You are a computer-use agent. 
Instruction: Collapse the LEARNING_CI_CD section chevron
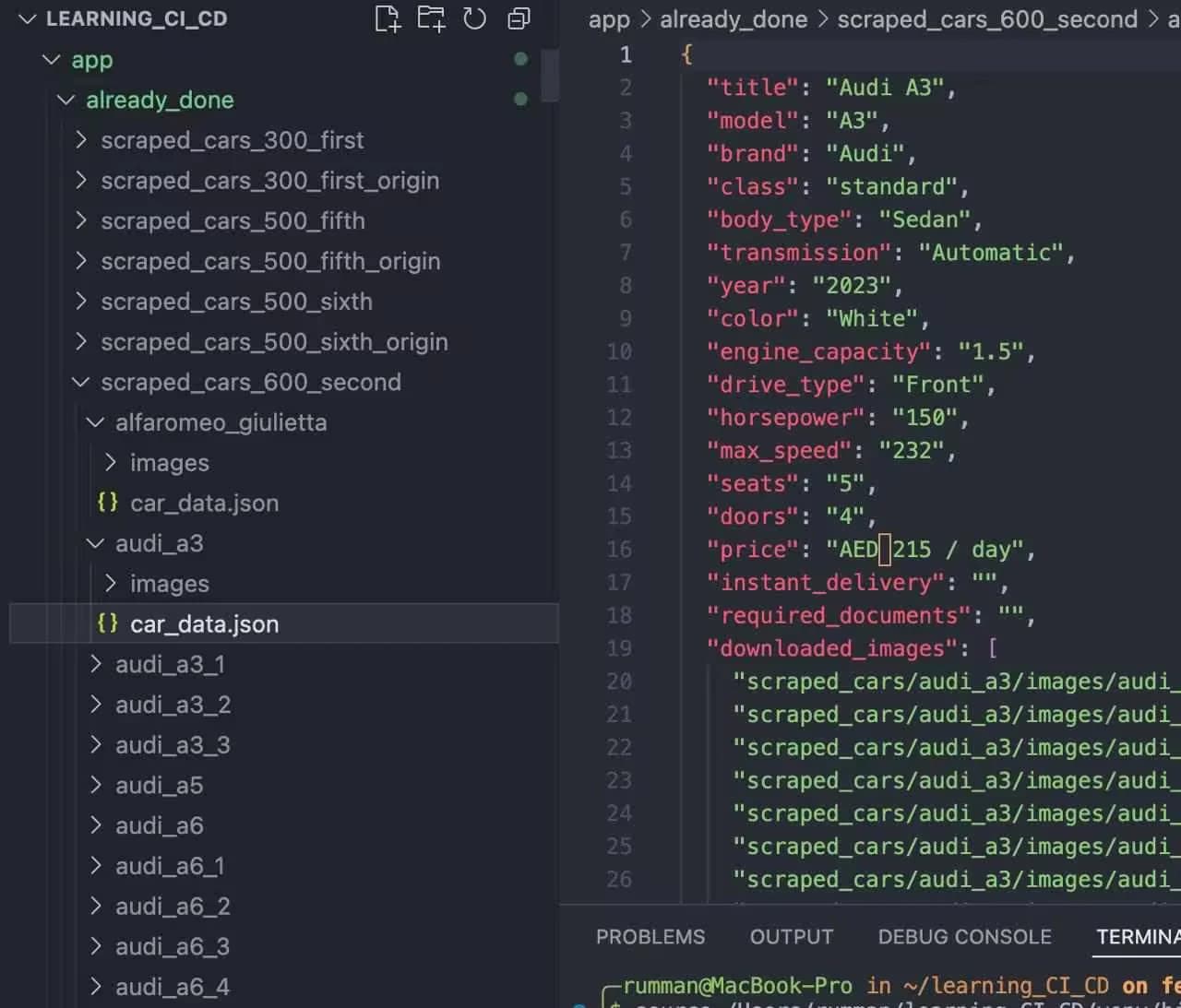[27, 18]
